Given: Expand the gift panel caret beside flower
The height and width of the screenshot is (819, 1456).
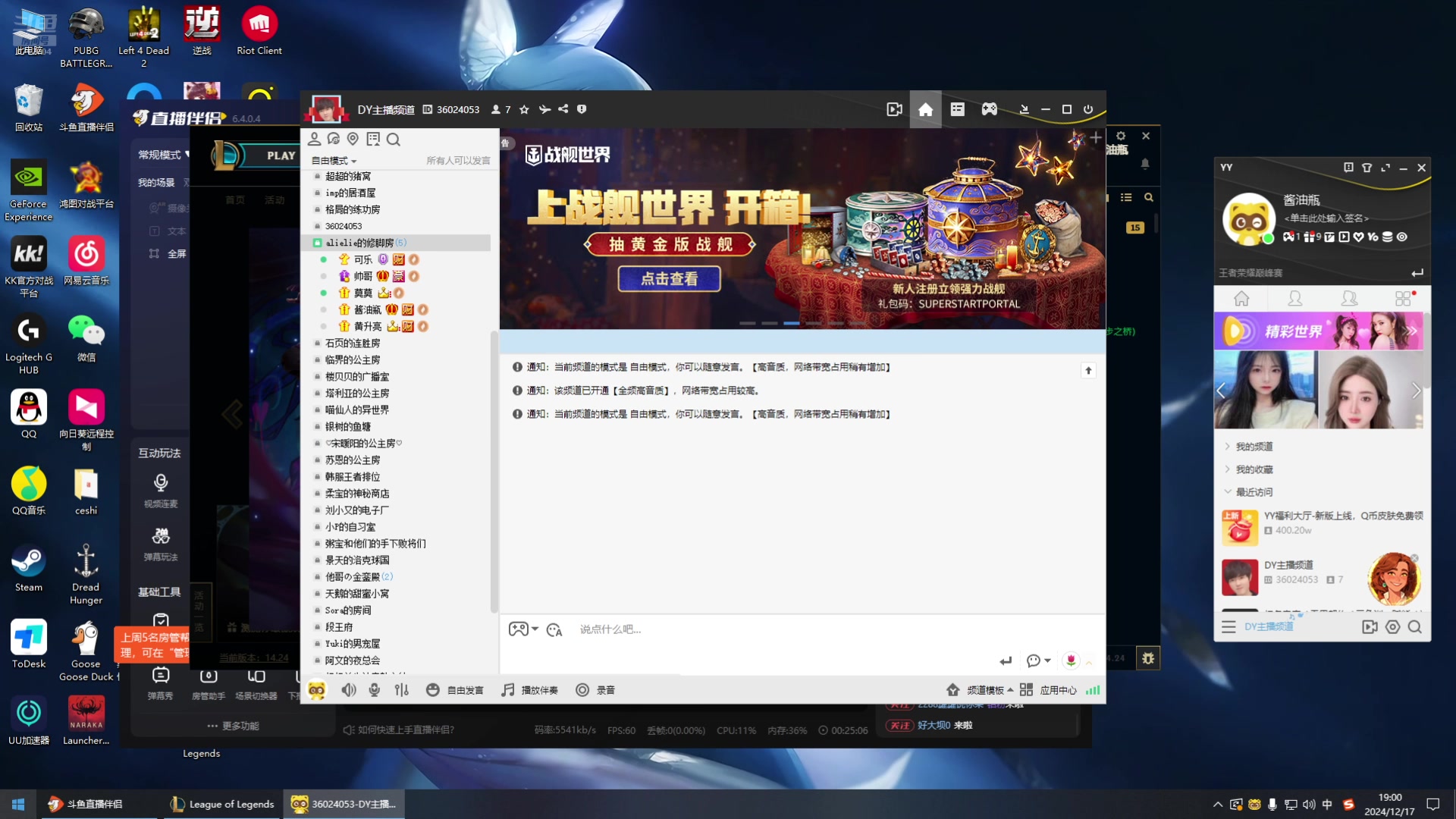Looking at the screenshot, I should coord(1089,662).
